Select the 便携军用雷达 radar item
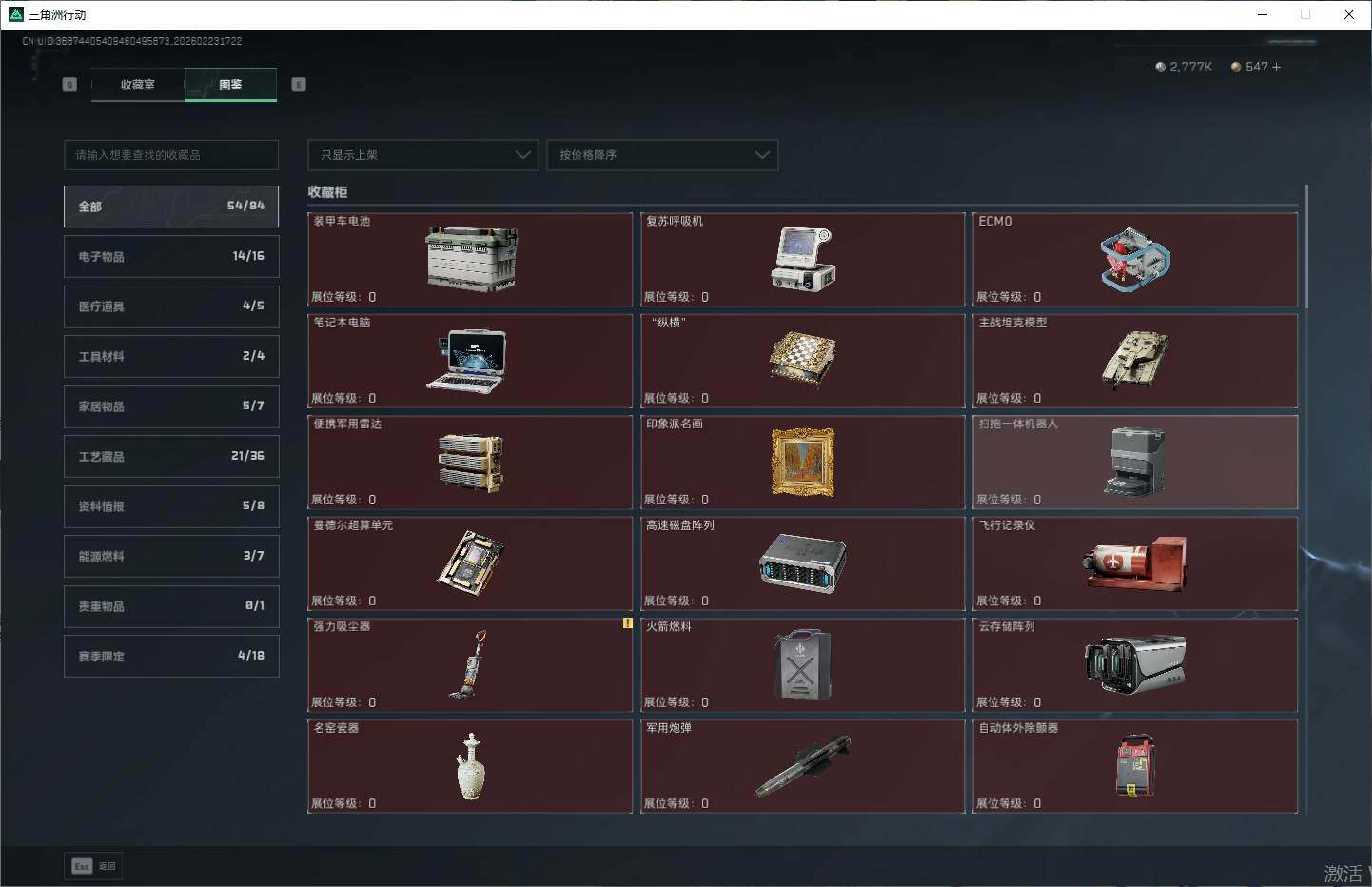The width and height of the screenshot is (1372, 887). click(x=470, y=462)
